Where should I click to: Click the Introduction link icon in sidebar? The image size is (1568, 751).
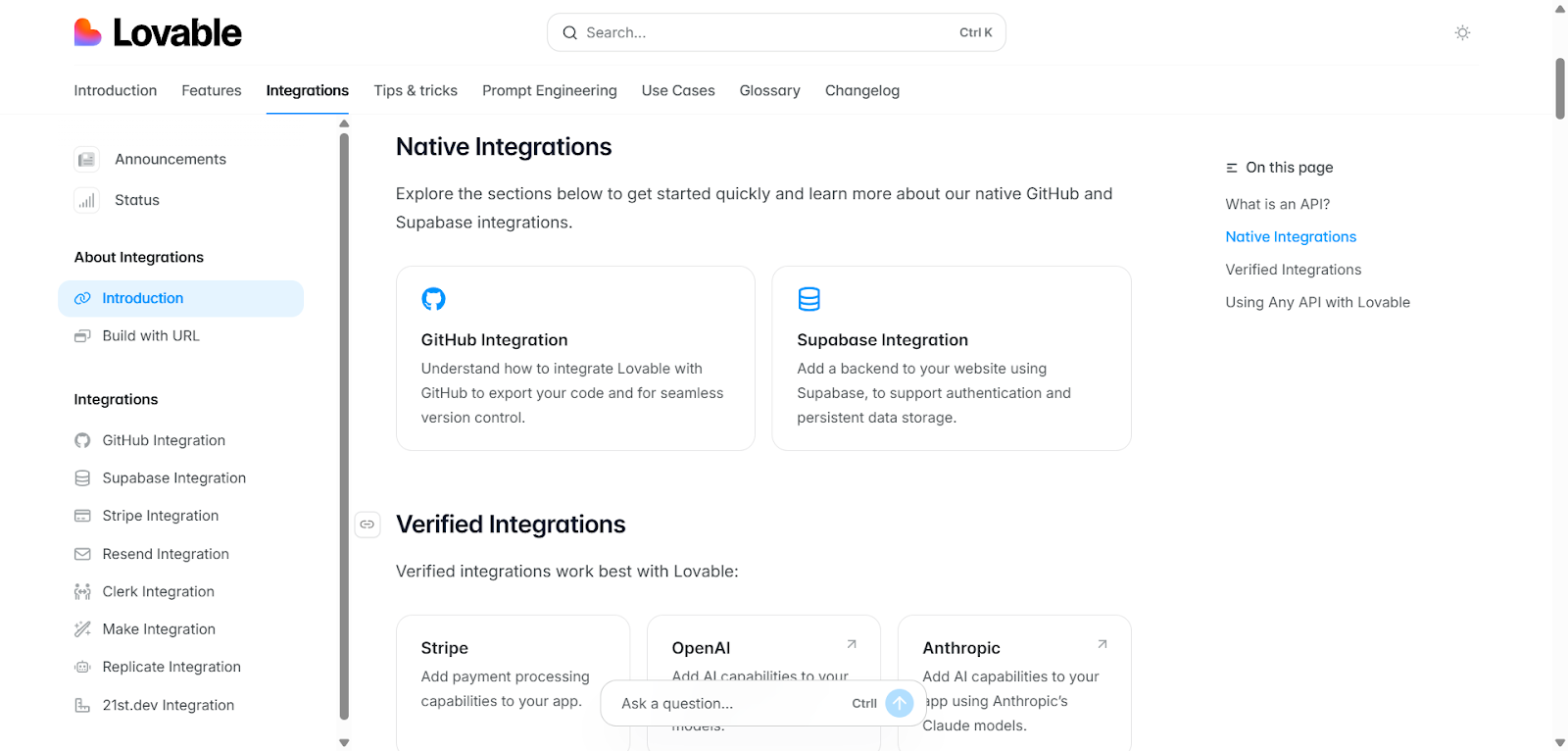(82, 298)
